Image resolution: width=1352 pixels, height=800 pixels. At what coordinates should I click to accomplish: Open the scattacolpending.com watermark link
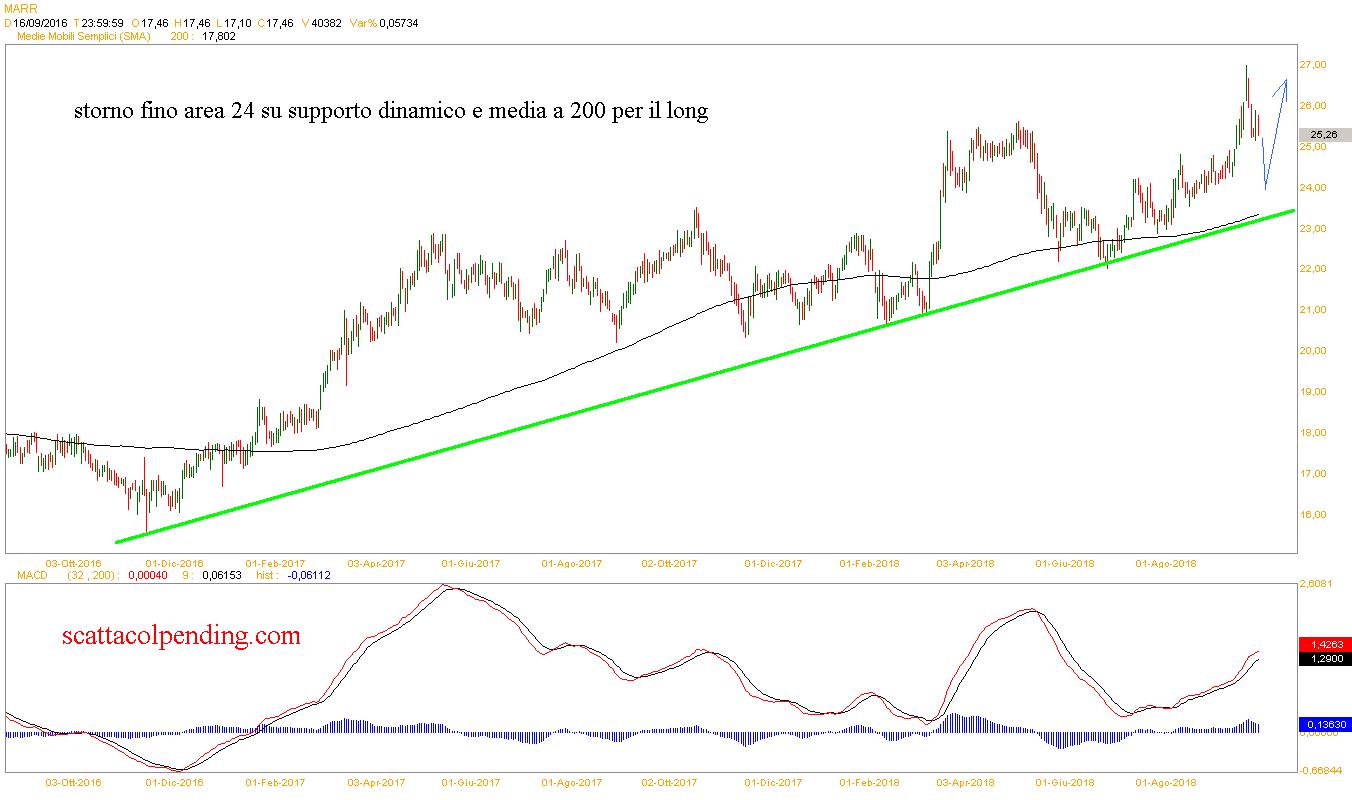180,635
